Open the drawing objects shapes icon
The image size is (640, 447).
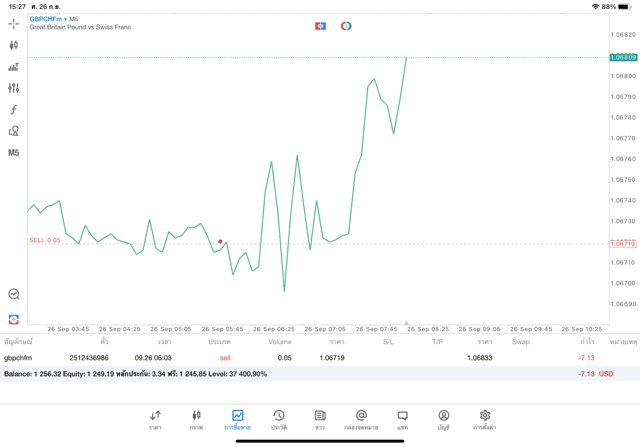pyautogui.click(x=14, y=131)
